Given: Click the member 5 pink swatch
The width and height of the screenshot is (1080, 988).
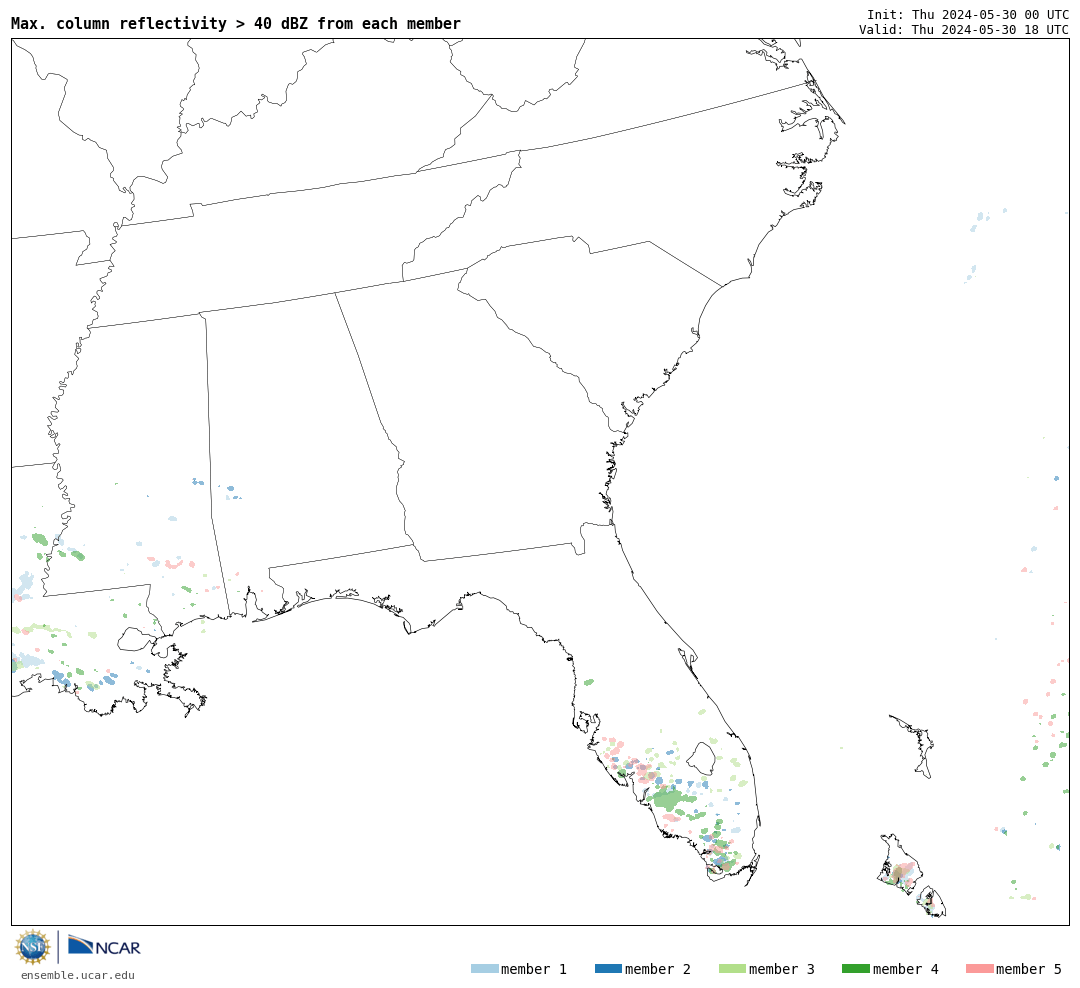Looking at the screenshot, I should (979, 969).
